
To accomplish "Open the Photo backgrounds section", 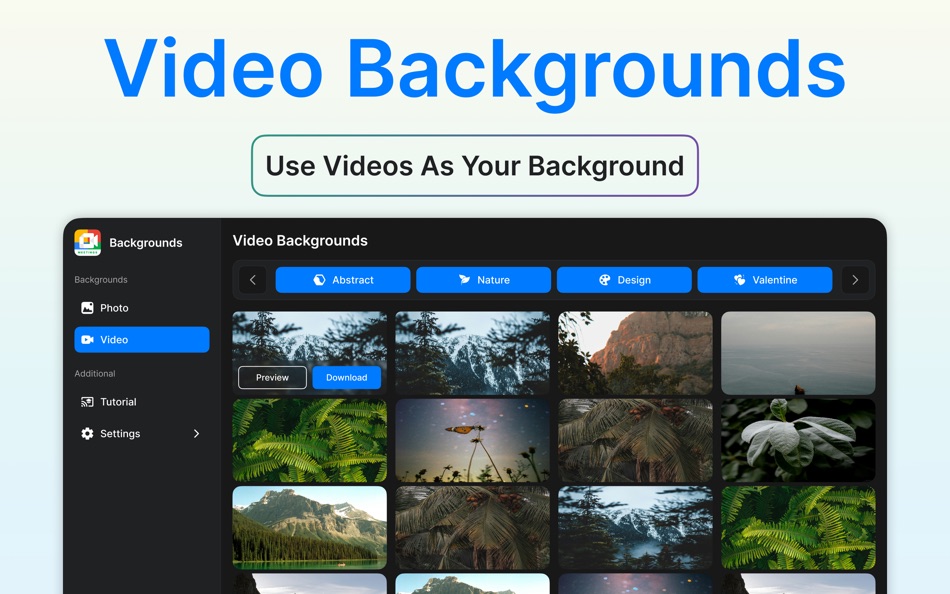I will point(142,308).
